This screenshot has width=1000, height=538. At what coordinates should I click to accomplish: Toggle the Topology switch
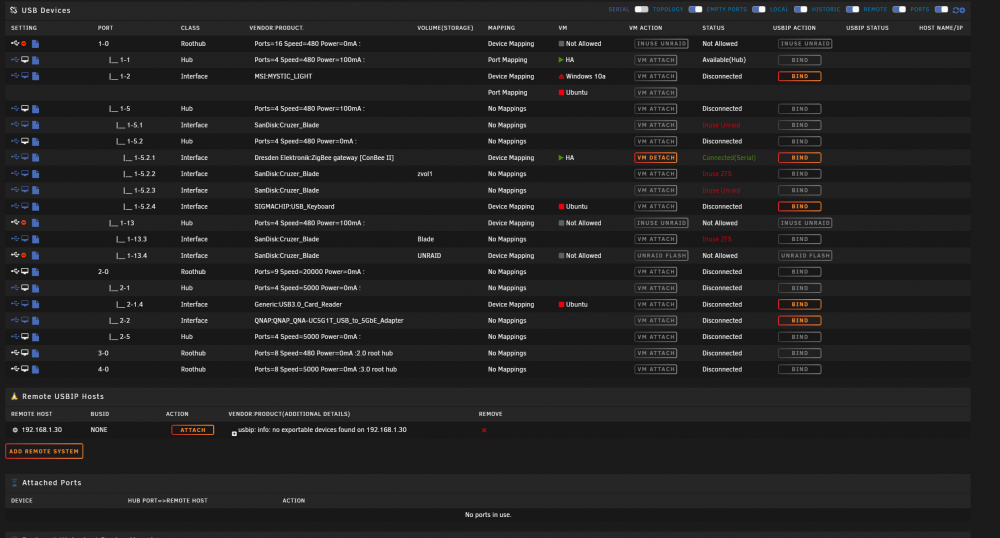(x=695, y=10)
